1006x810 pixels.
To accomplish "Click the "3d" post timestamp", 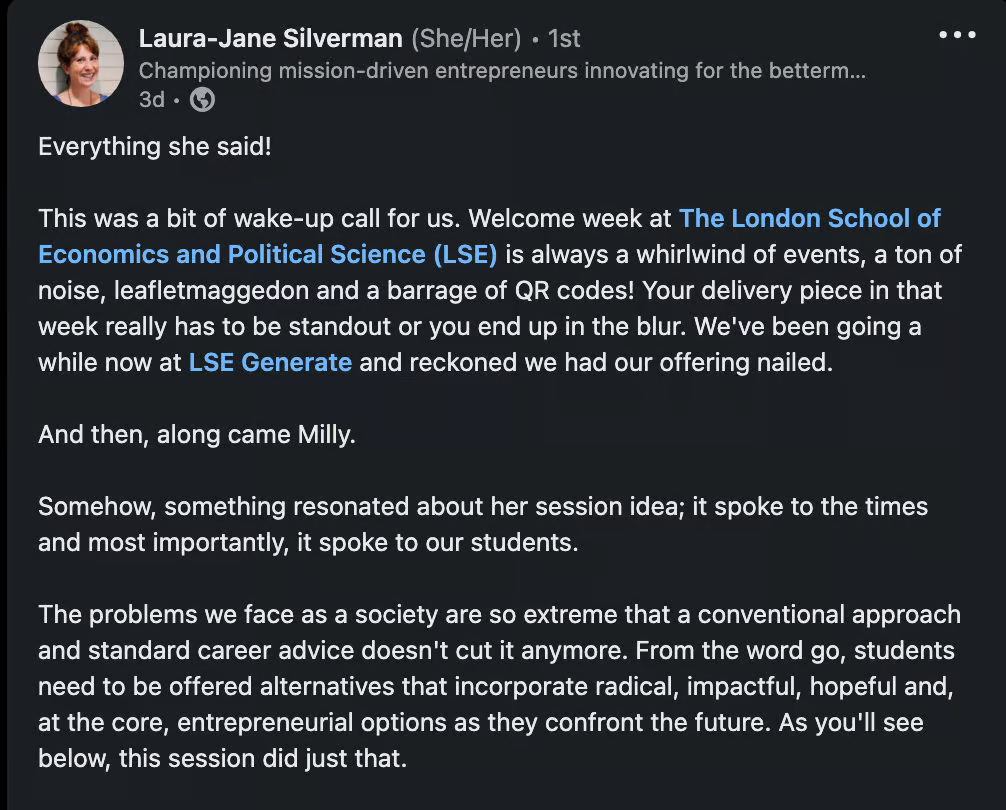I will 151,99.
